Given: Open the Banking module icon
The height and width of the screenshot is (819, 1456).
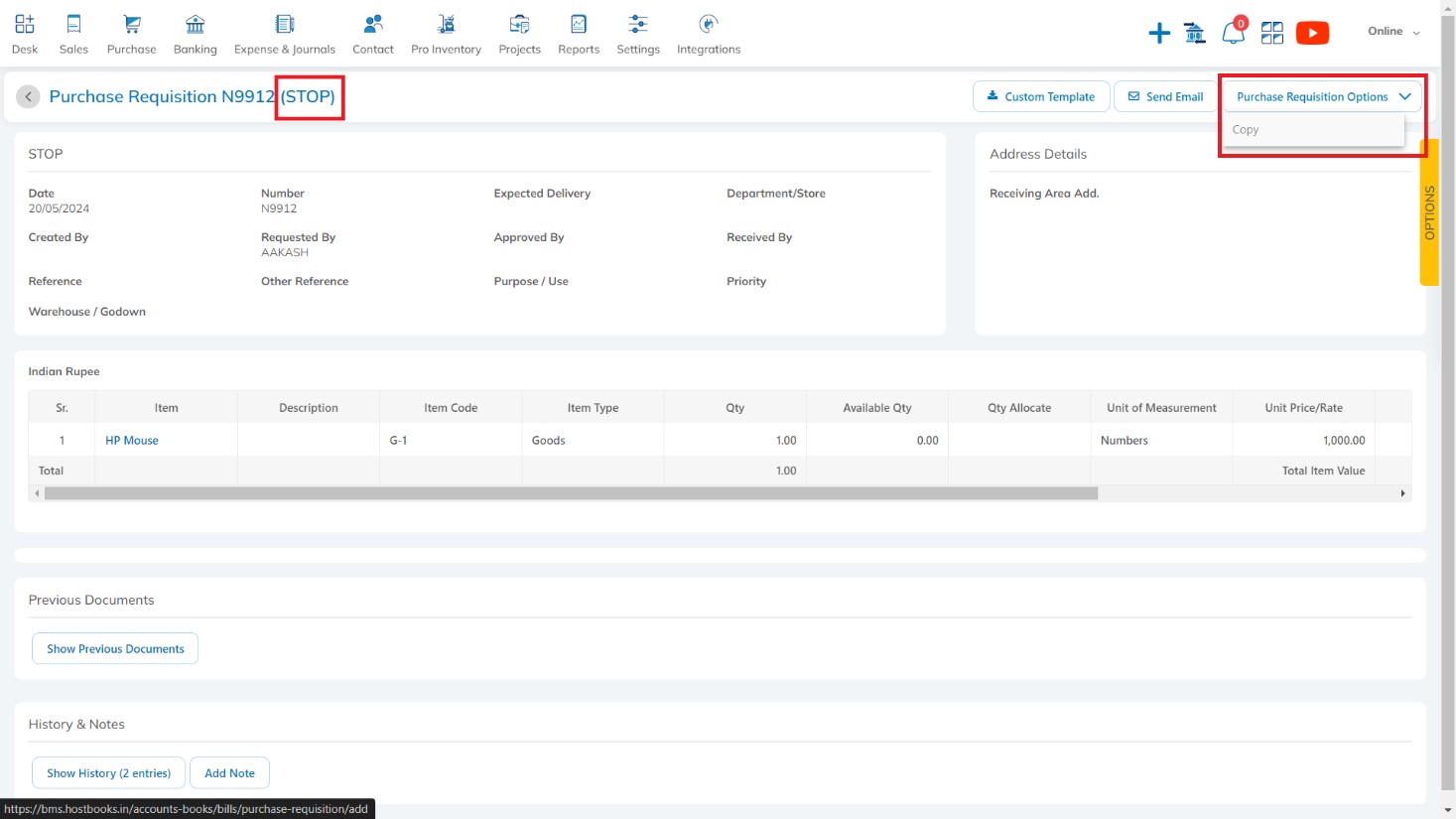Looking at the screenshot, I should point(196,25).
